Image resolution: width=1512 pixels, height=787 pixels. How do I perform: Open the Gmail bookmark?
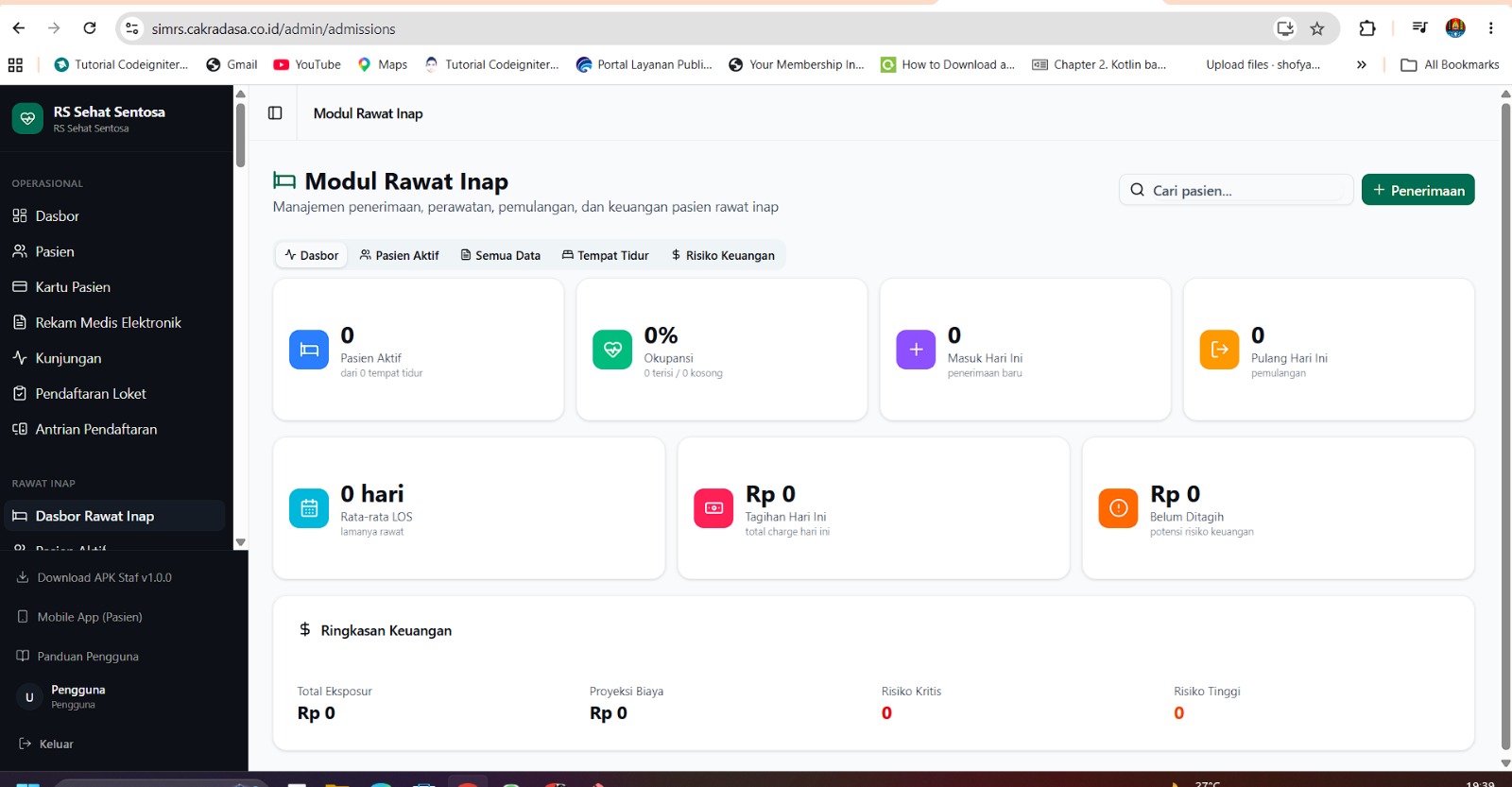click(x=232, y=64)
